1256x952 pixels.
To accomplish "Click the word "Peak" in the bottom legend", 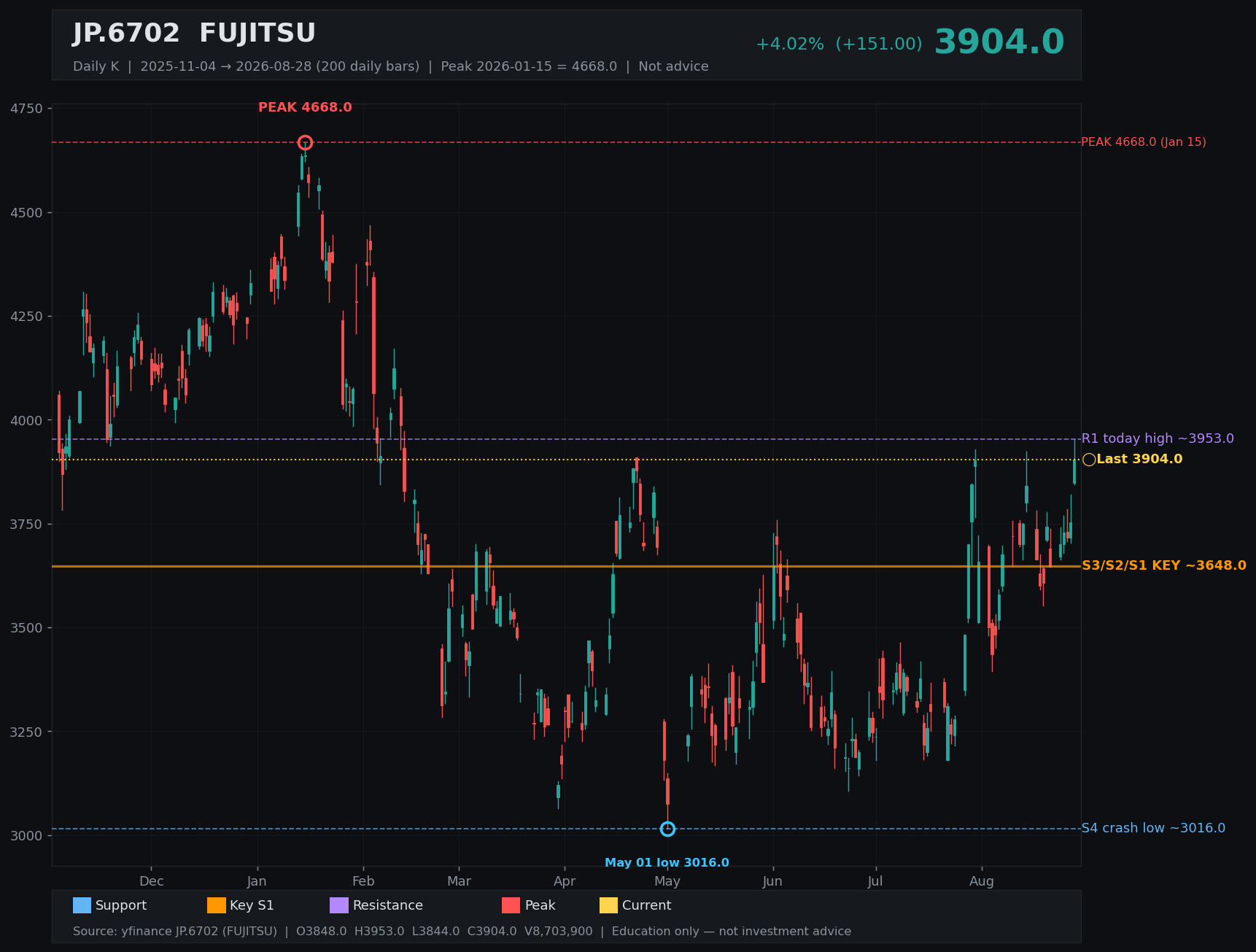I will [x=540, y=905].
